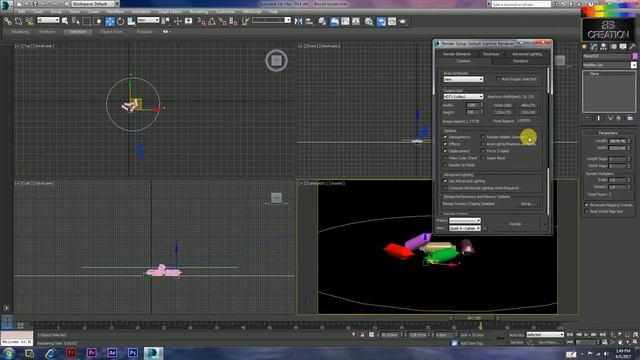Activate the Select Object tool

pyautogui.click(x=65, y=21)
